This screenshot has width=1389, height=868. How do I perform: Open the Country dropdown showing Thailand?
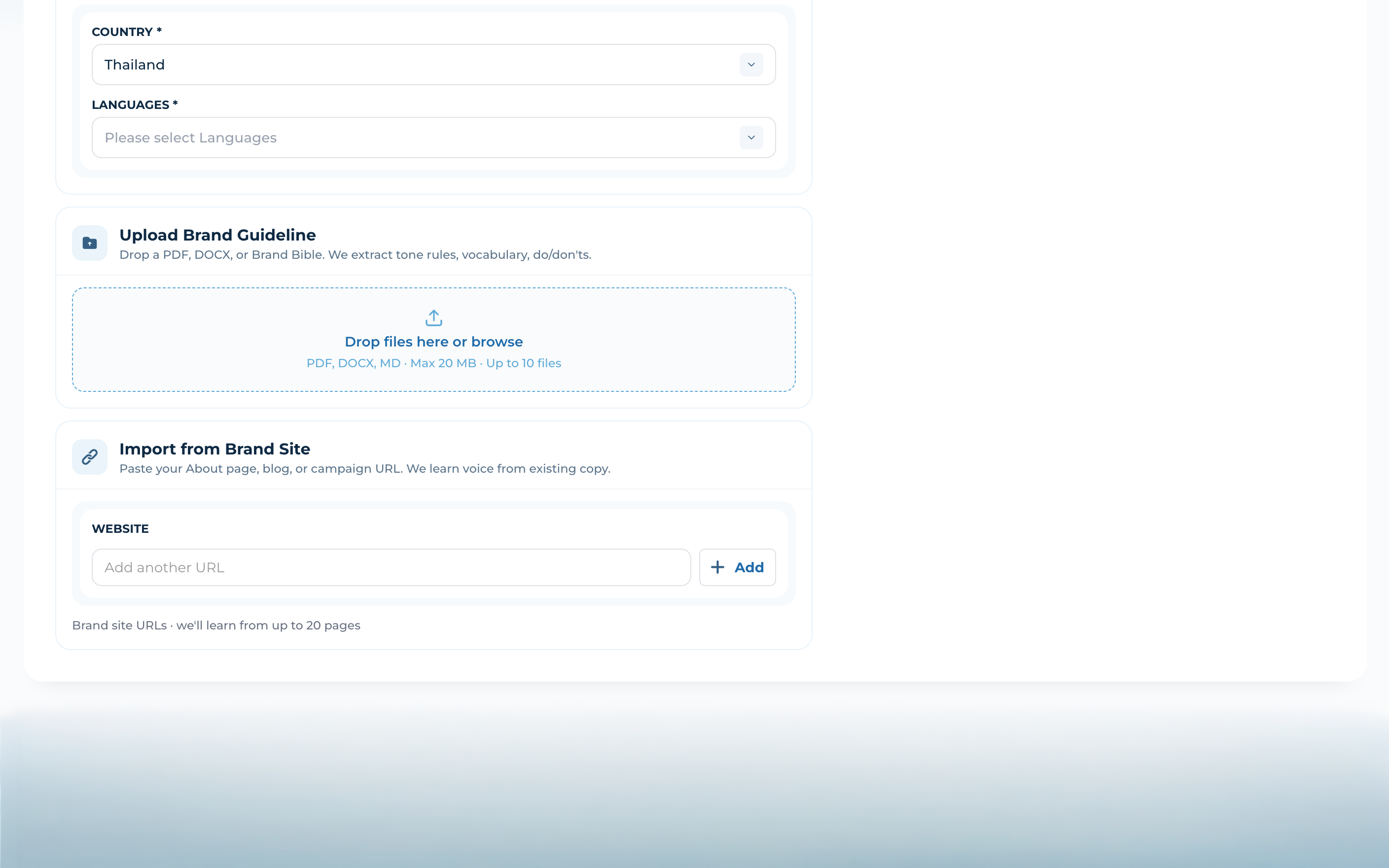[x=433, y=65]
